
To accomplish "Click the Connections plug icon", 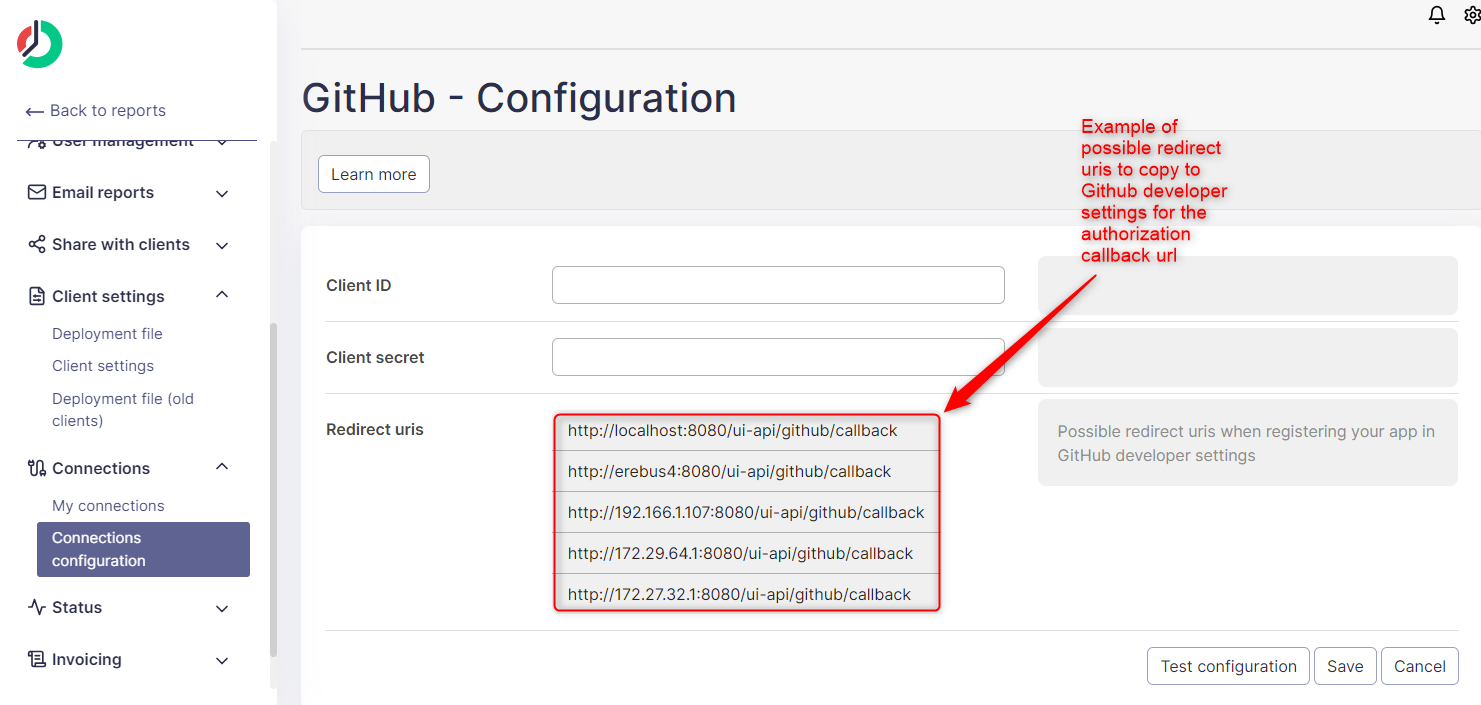I will 37,468.
